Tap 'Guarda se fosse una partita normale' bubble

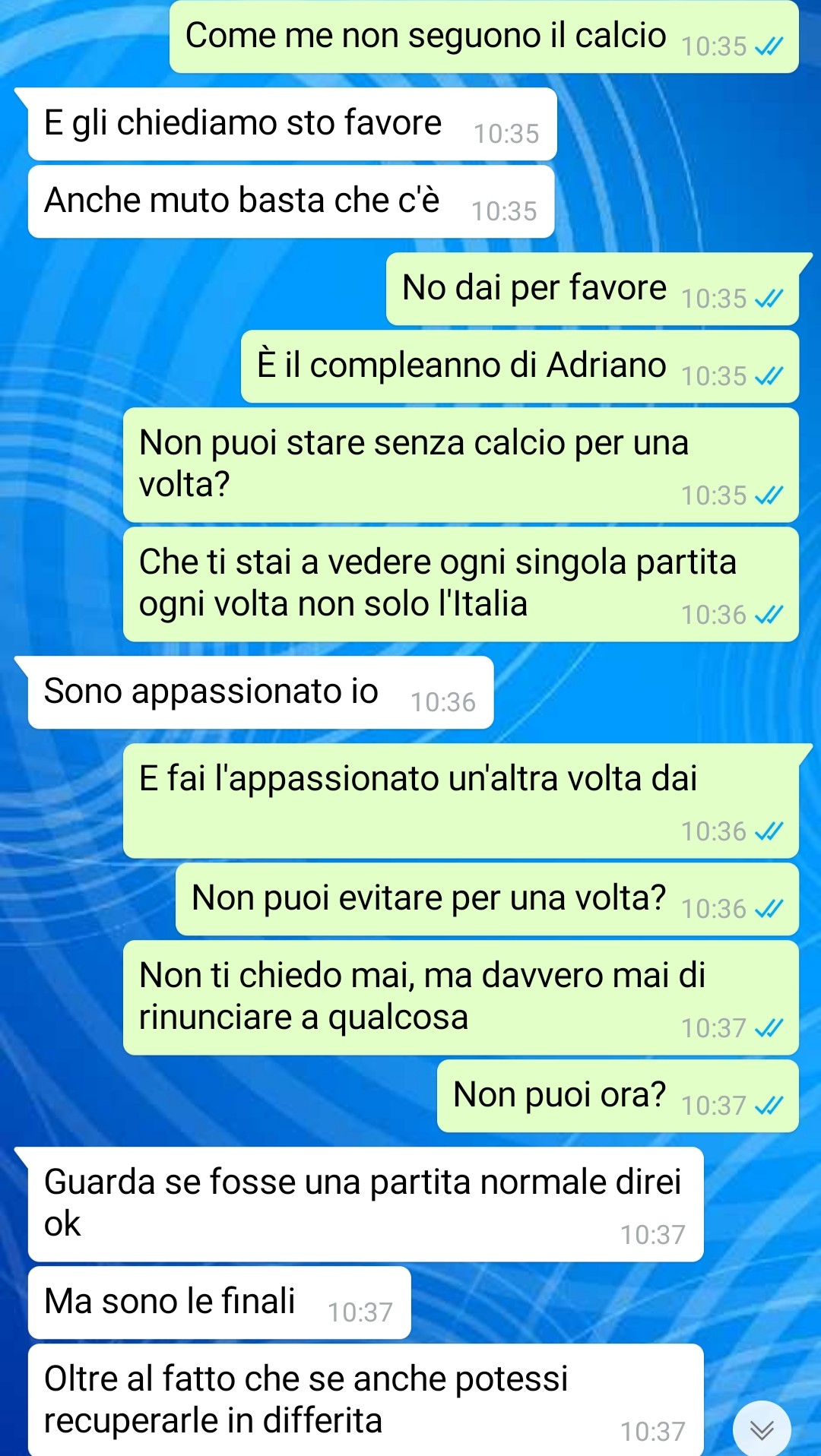pyautogui.click(x=366, y=1204)
